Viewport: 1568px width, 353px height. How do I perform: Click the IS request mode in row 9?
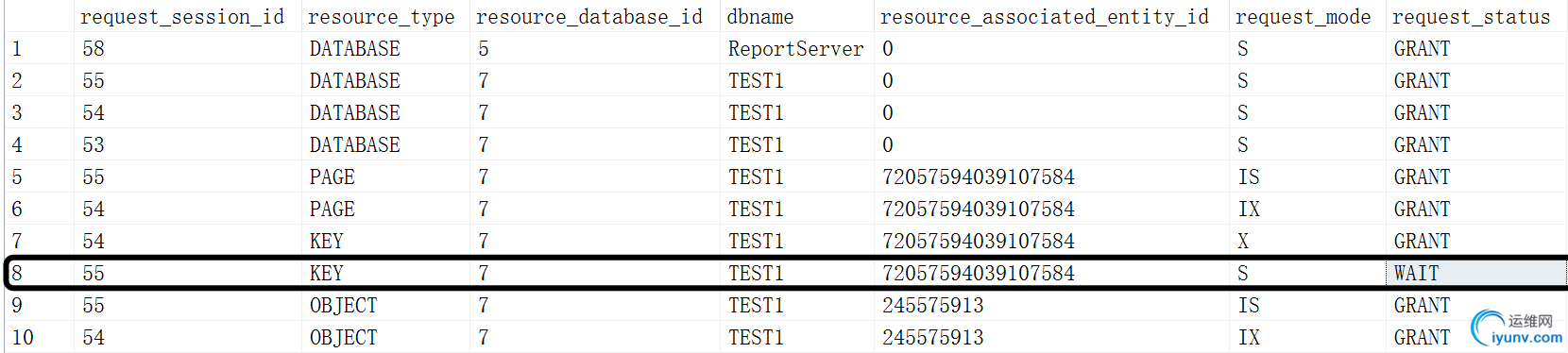(x=1307, y=305)
